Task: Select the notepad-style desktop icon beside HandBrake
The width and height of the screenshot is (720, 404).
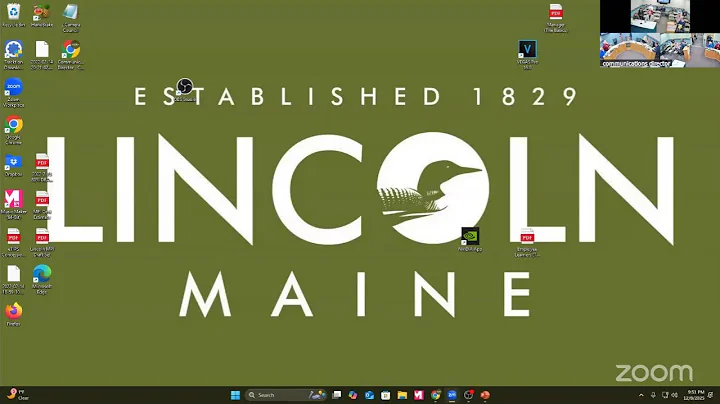Action: 70,17
